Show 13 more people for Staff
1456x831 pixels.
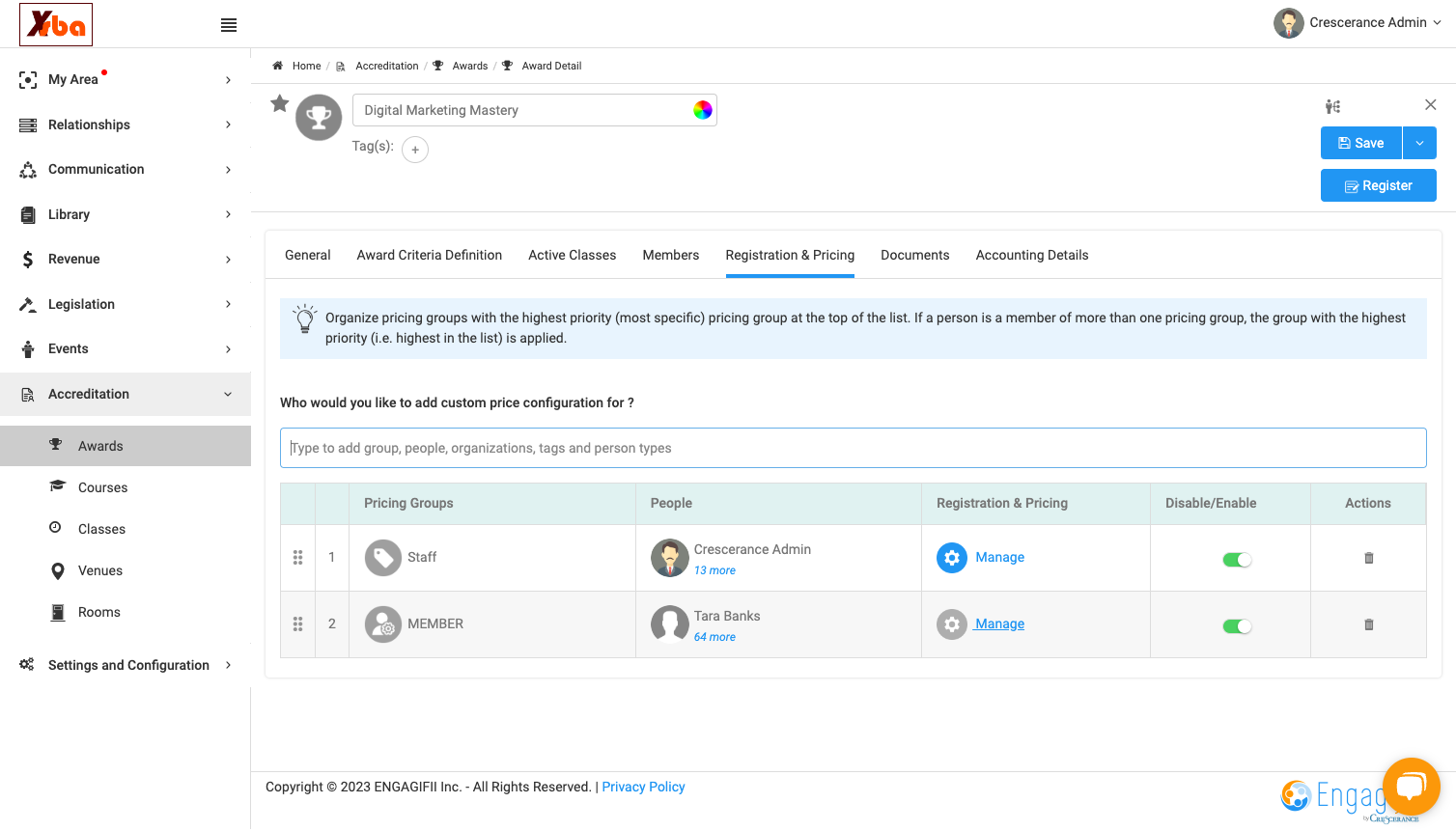714,570
